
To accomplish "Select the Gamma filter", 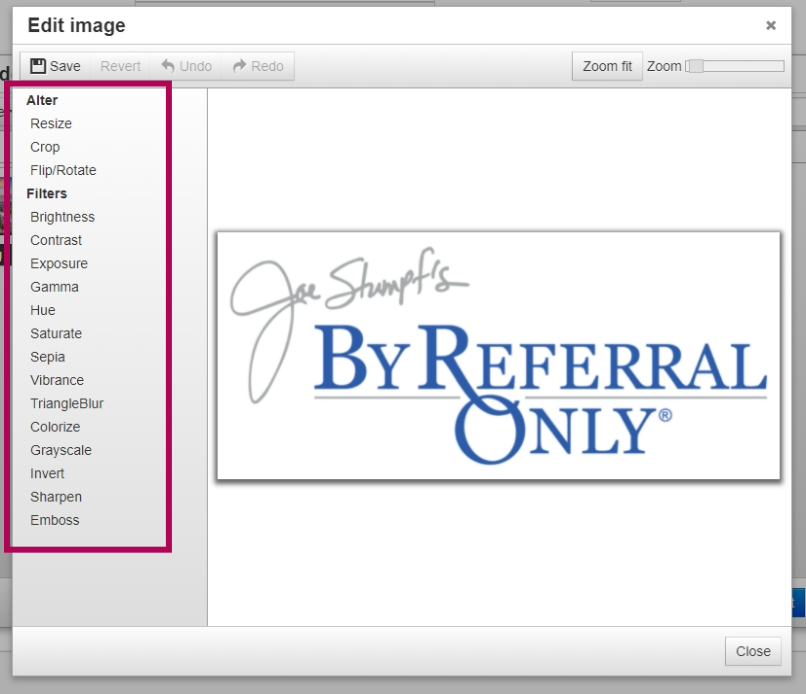I will coord(54,287).
